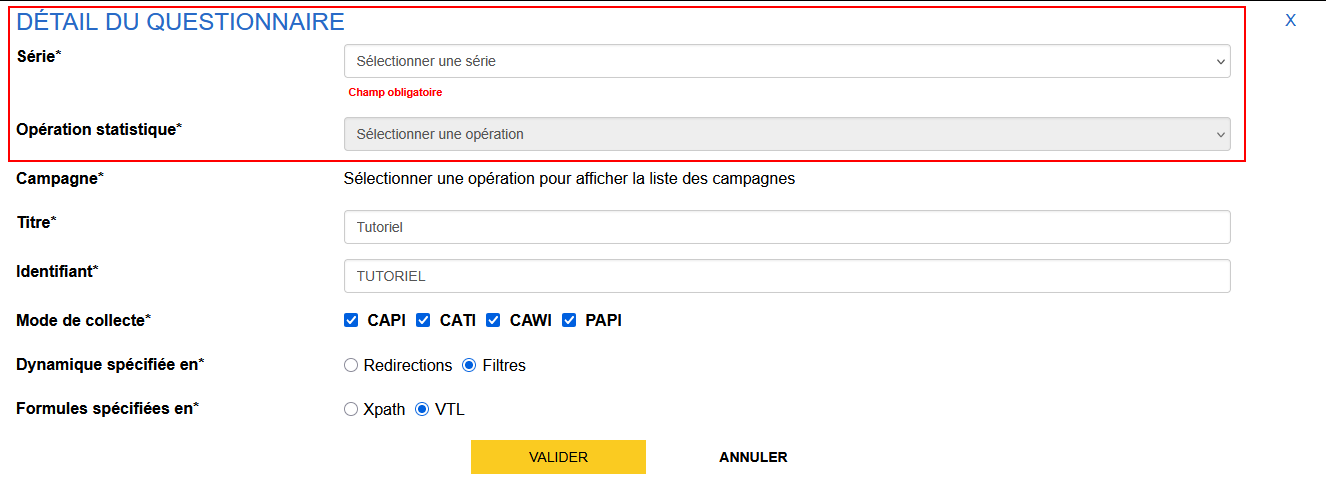Toggle the CATI checkbox
Screen dimensions: 1326x487
click(423, 320)
